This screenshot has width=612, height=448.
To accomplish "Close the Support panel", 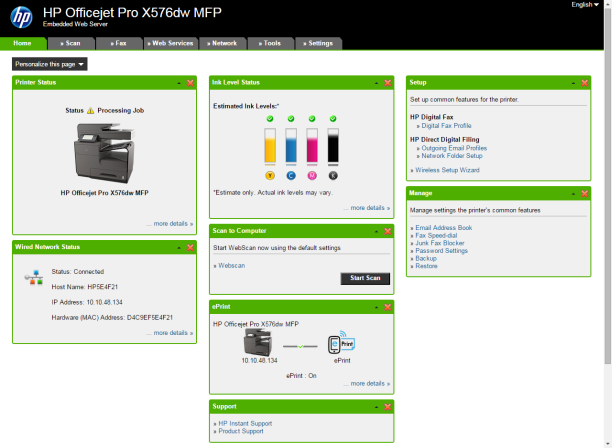I will 388,407.
